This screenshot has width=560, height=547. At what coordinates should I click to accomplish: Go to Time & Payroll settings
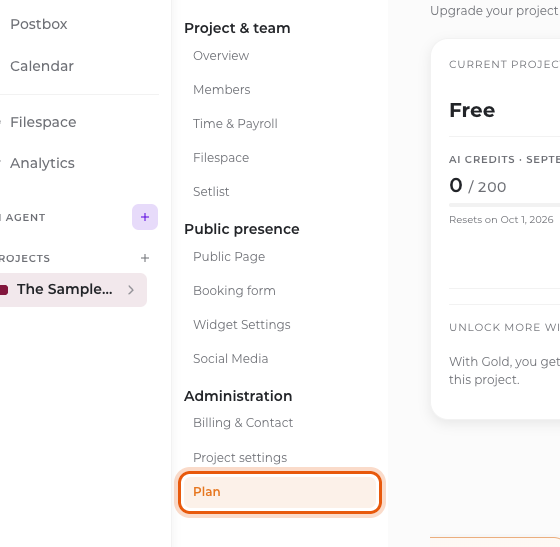coord(235,124)
